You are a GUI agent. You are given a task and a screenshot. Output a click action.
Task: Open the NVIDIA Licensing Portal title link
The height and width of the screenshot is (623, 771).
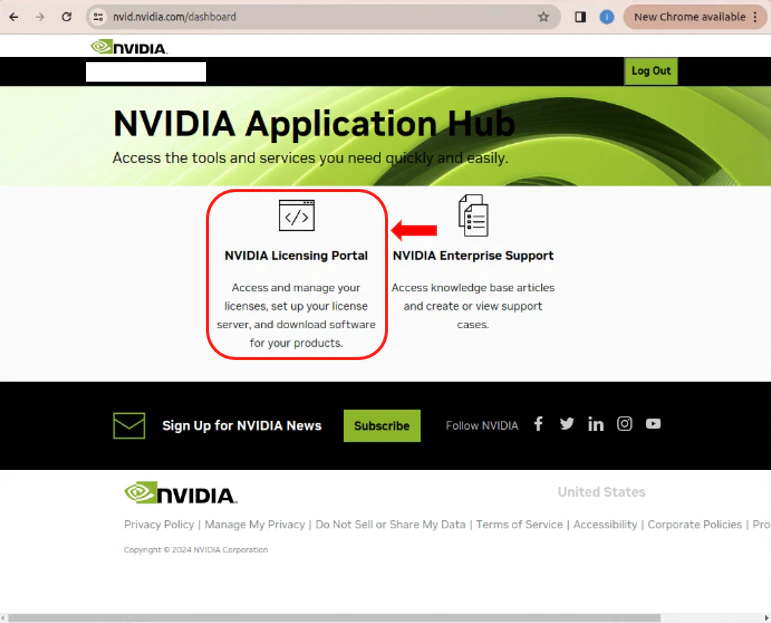(x=296, y=256)
